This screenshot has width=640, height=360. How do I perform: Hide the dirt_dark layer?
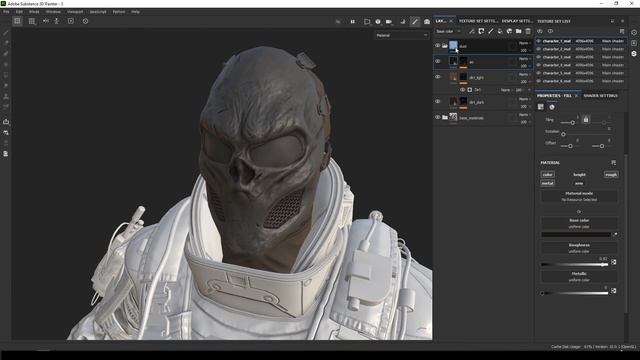click(x=438, y=101)
